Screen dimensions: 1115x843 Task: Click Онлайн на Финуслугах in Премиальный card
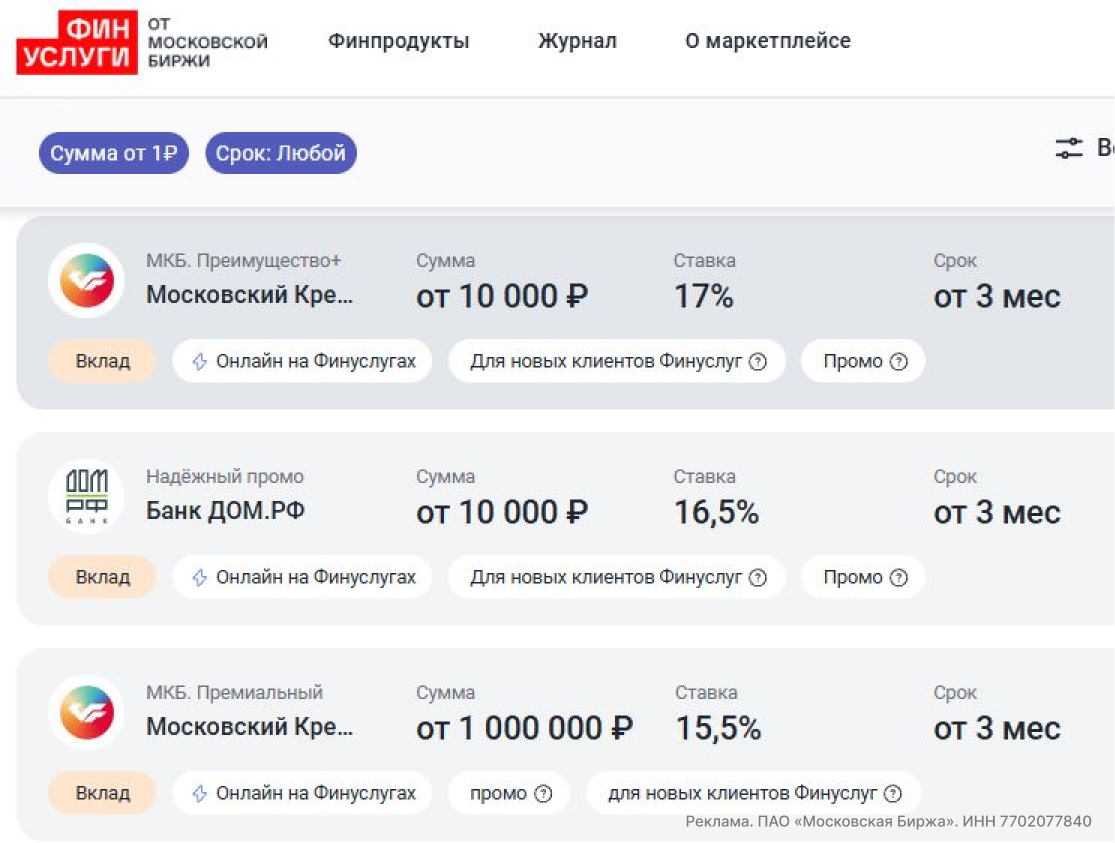pos(302,793)
